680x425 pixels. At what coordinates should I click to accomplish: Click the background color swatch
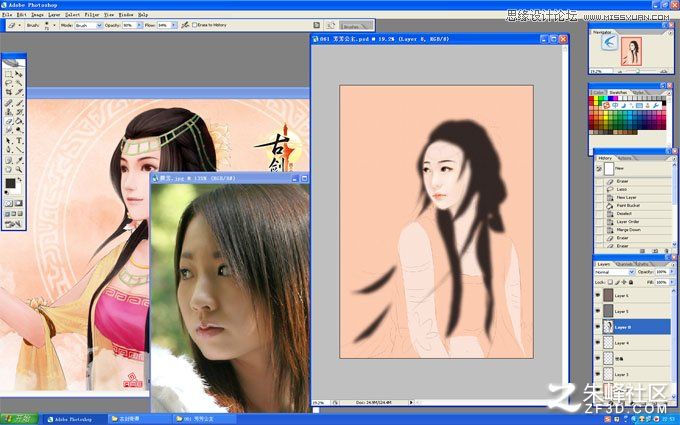(x=17, y=189)
